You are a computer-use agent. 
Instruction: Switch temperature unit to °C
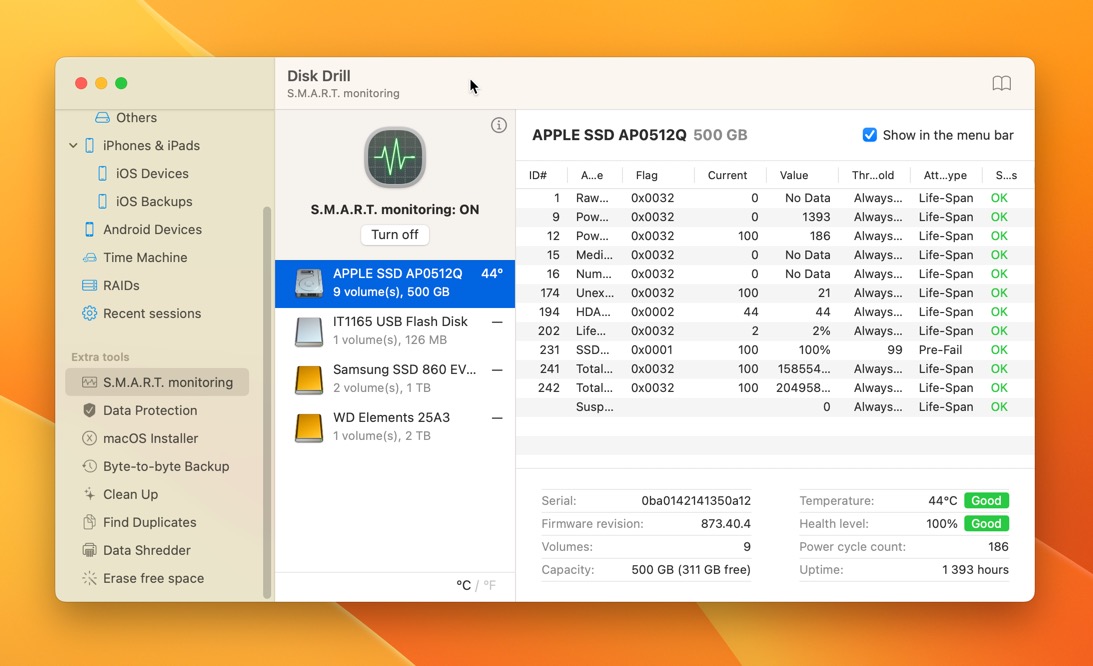464,585
